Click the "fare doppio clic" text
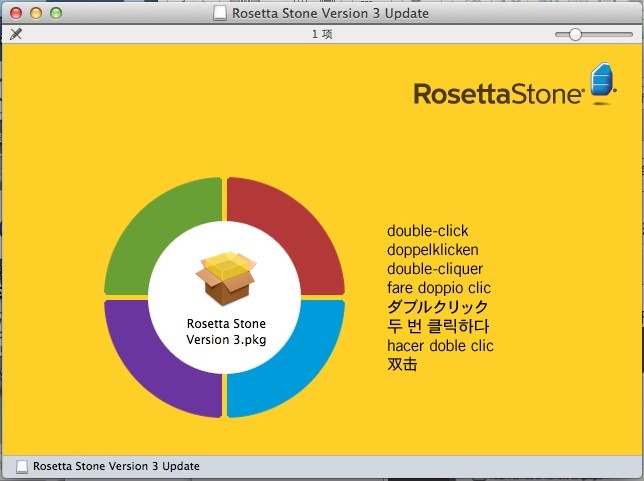 [439, 288]
